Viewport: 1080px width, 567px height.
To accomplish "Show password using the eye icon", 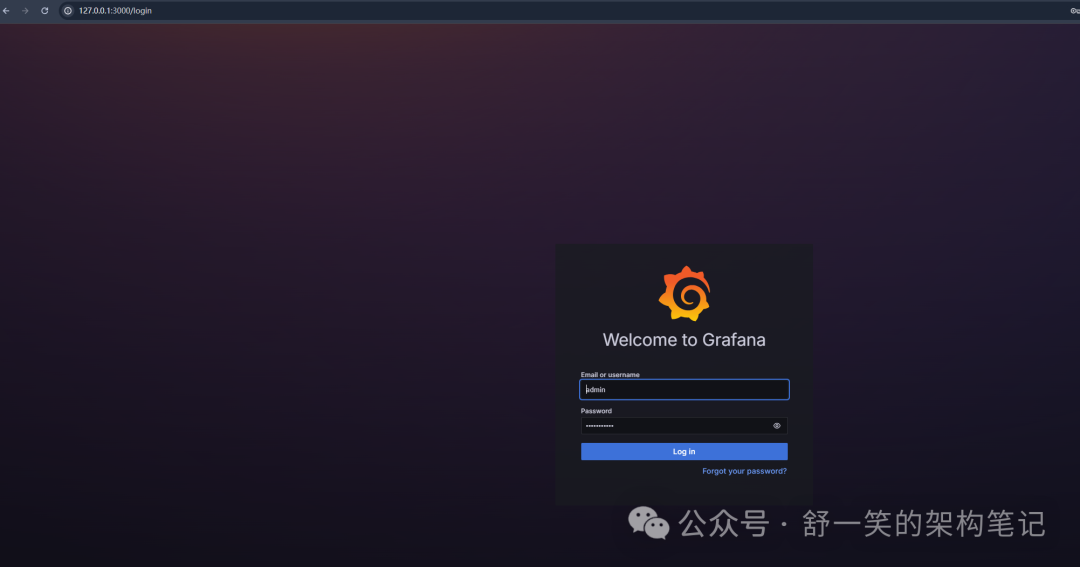I will click(x=776, y=426).
